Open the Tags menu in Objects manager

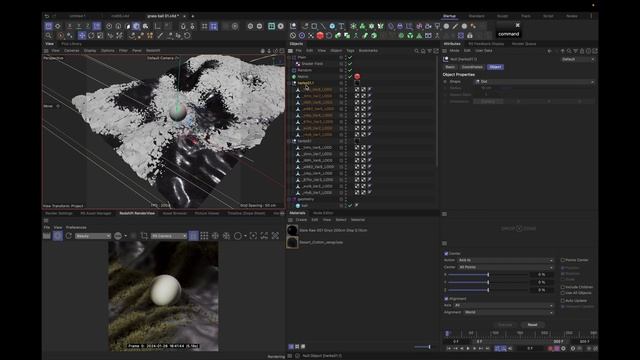(350, 51)
